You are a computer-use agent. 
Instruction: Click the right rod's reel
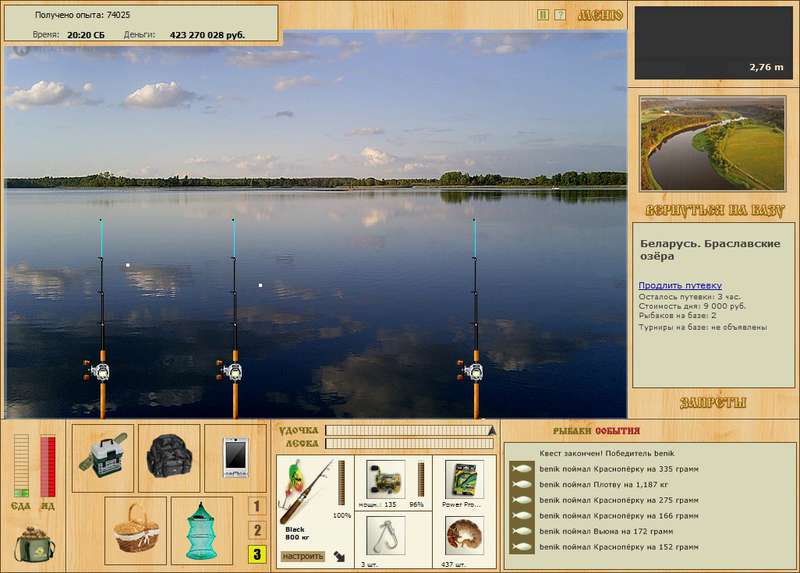pos(471,371)
